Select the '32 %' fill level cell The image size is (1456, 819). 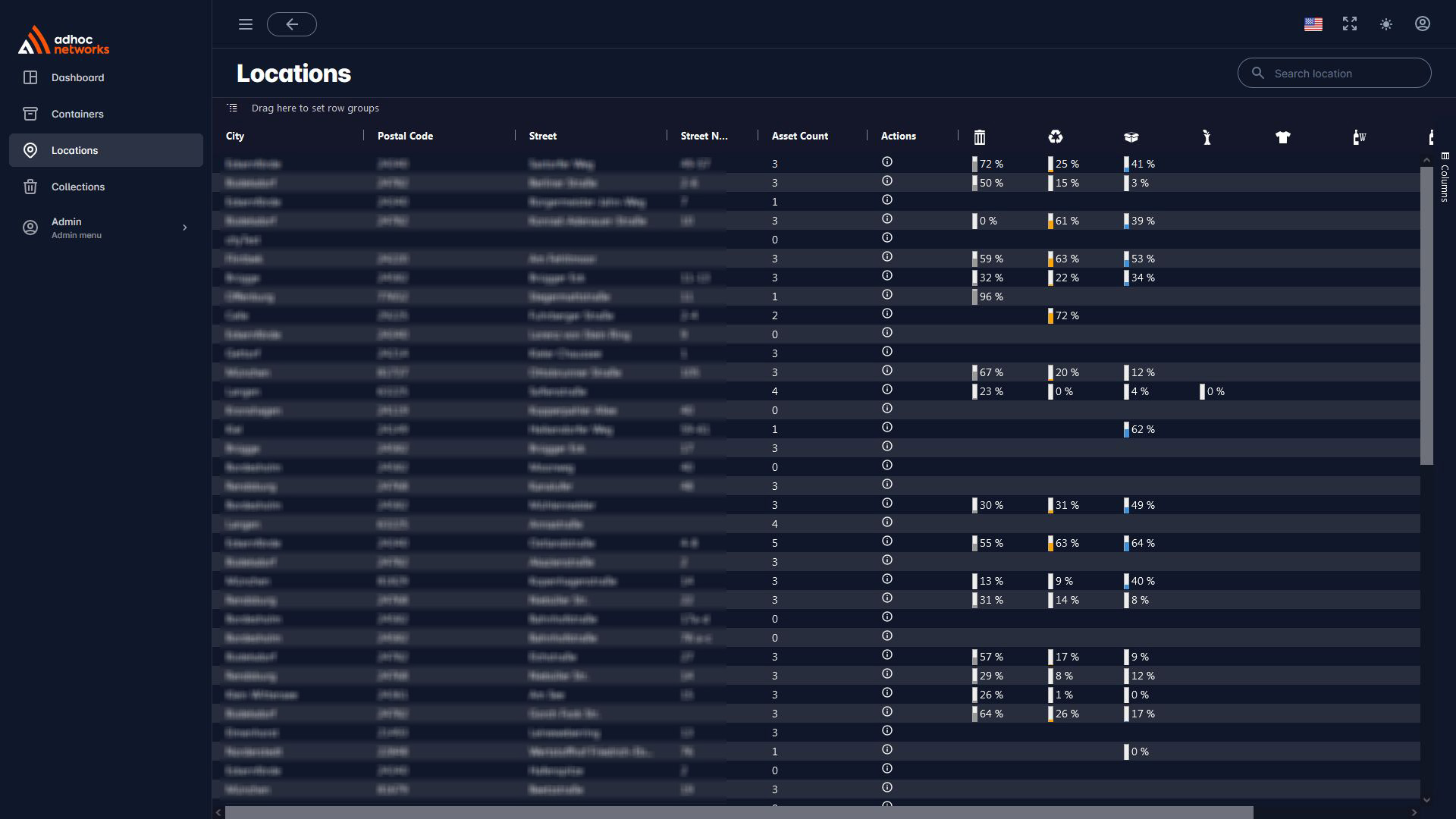point(988,278)
